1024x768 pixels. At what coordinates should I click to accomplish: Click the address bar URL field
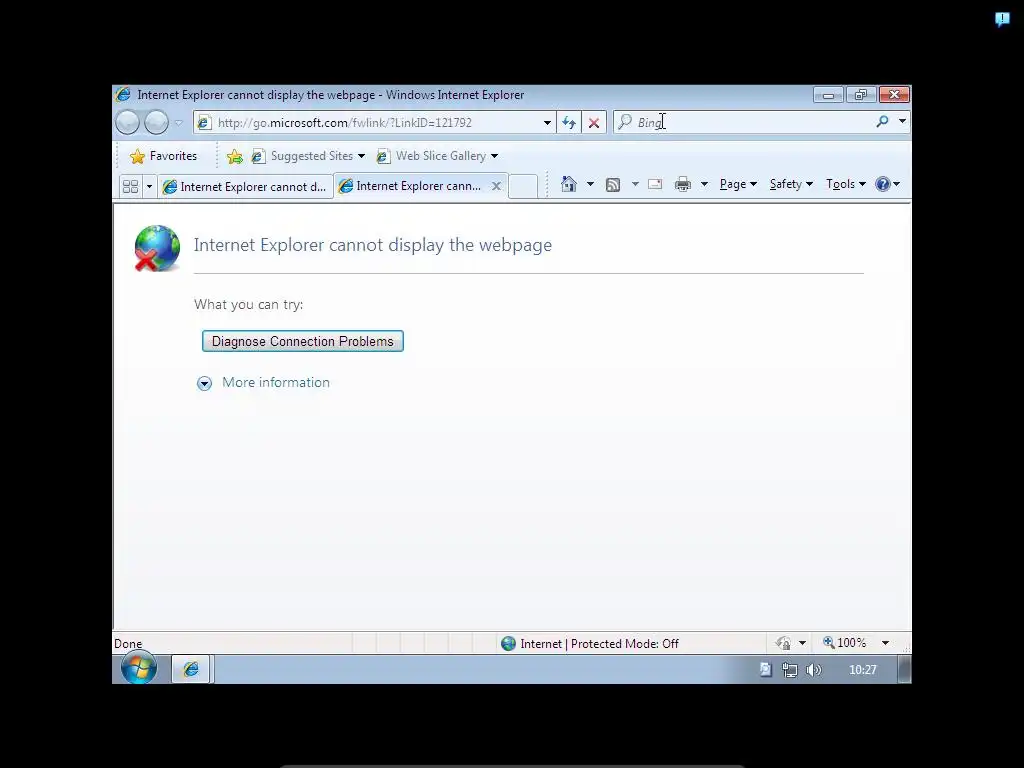point(374,122)
